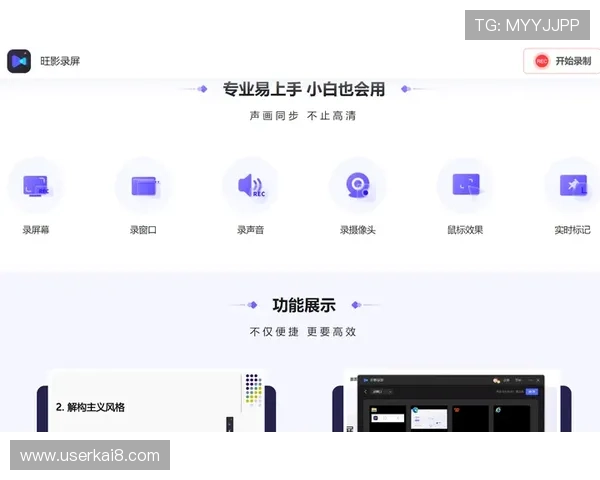Image resolution: width=600 pixels, height=480 pixels.
Task: Click the 旺影录屏 app logo icon
Action: (19, 61)
